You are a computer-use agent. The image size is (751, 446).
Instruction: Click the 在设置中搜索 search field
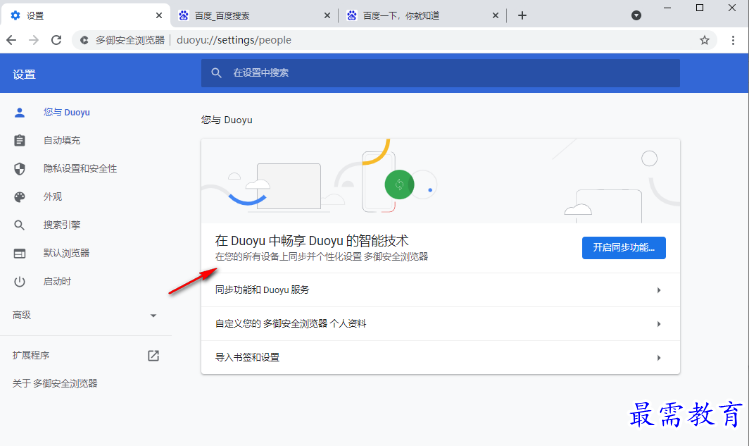point(440,73)
